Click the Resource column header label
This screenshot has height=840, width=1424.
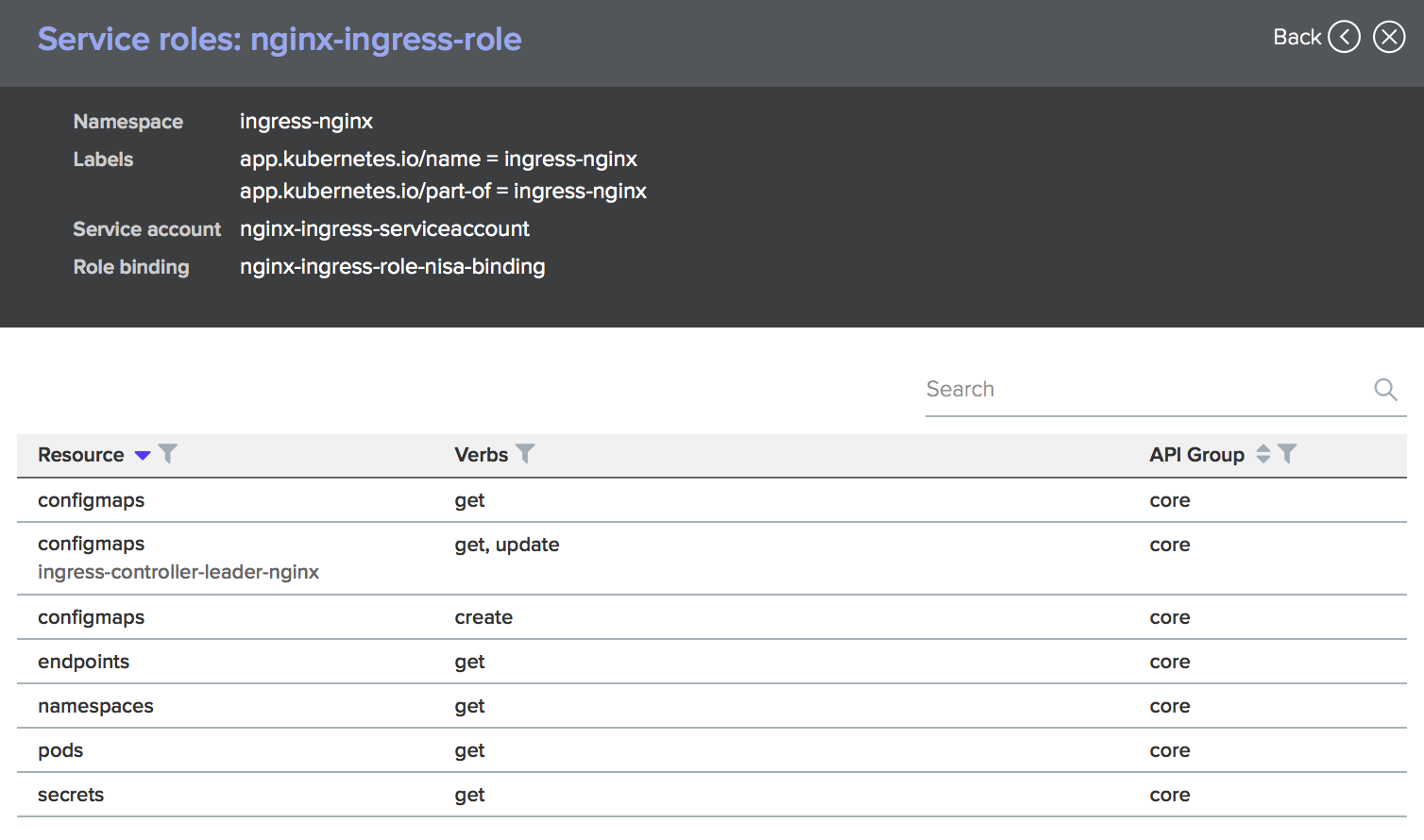[81, 455]
